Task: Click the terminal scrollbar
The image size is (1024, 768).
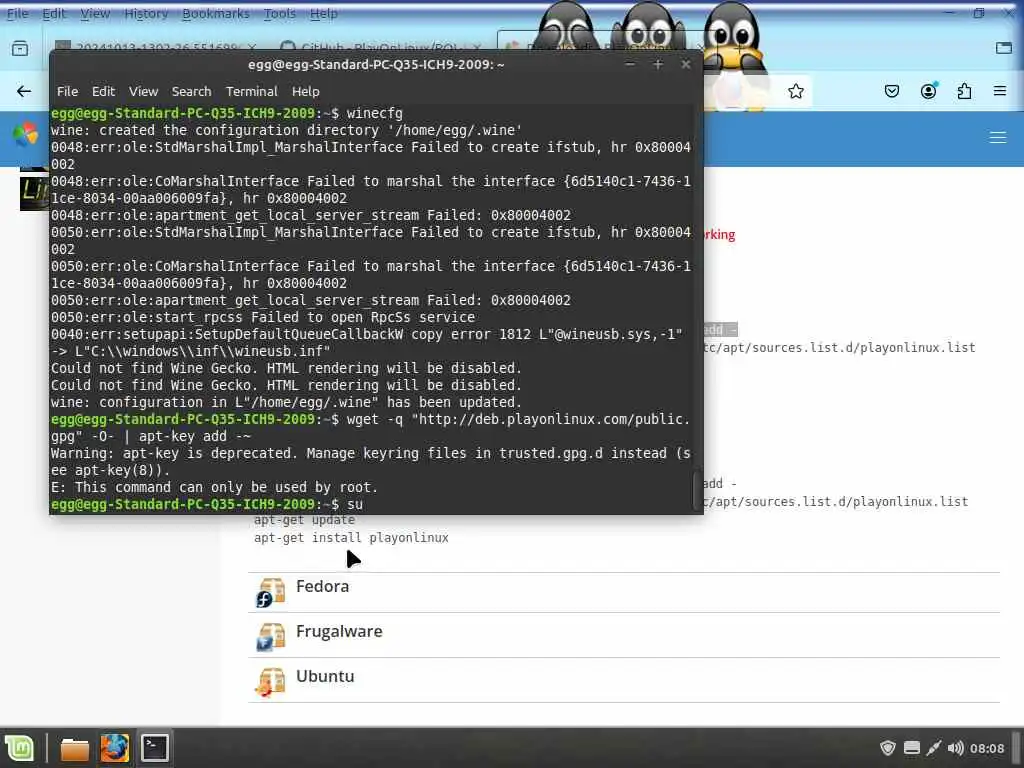Action: (697, 491)
